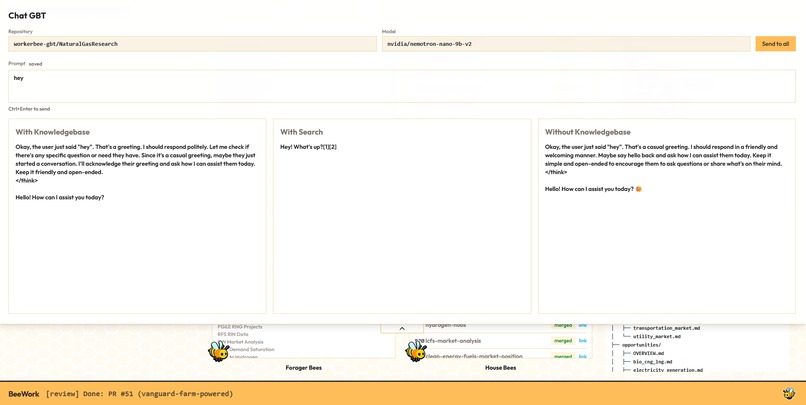The image size is (806, 405).
Task: Click inside the Prompt text area
Action: [x=402, y=86]
